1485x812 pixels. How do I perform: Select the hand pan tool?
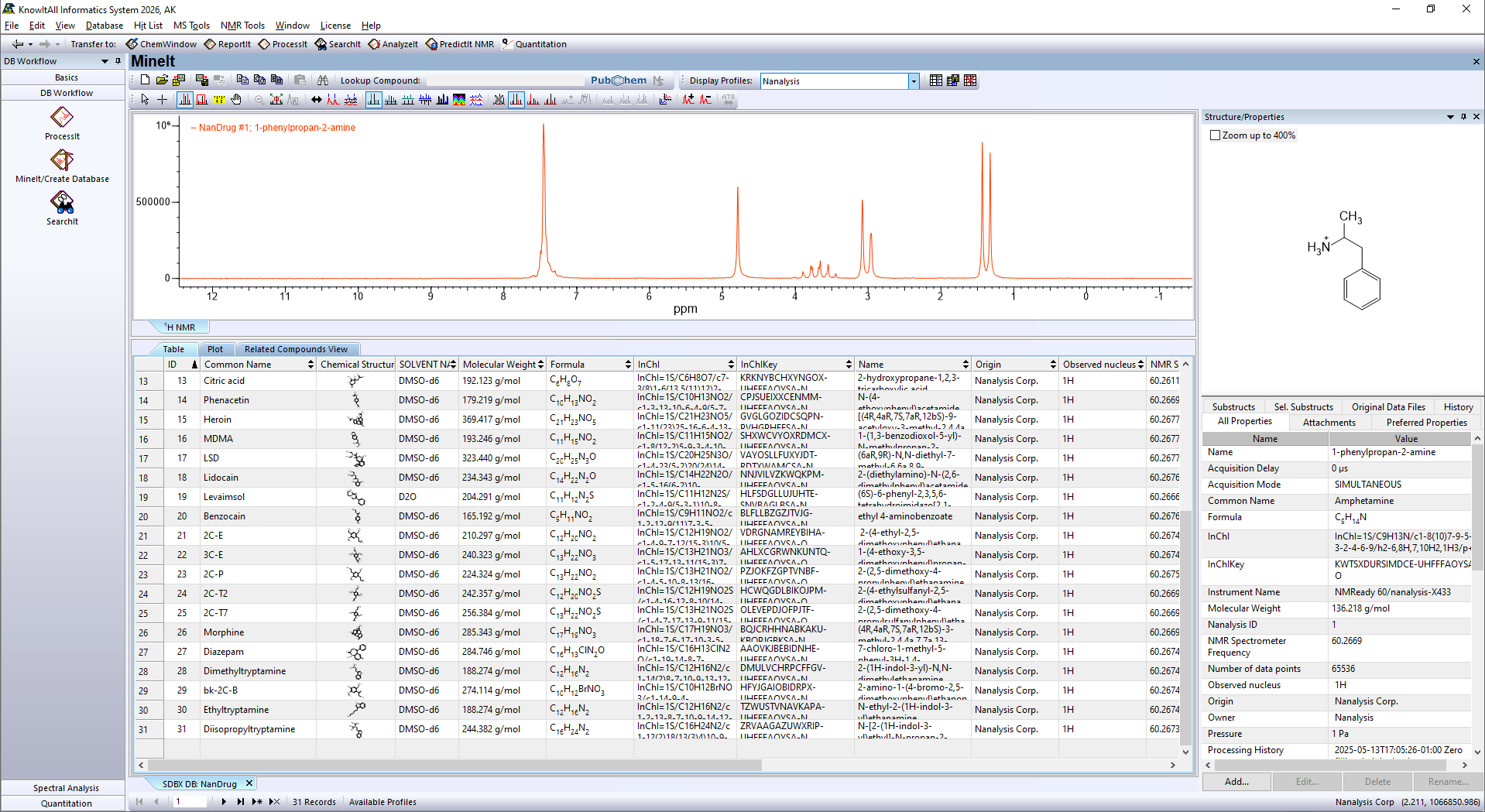click(236, 99)
